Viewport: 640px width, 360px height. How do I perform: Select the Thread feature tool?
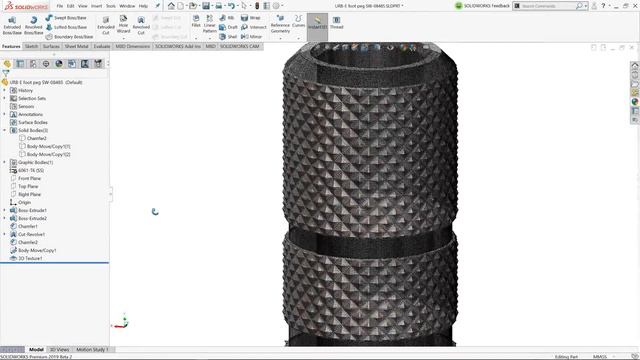pyautogui.click(x=336, y=22)
